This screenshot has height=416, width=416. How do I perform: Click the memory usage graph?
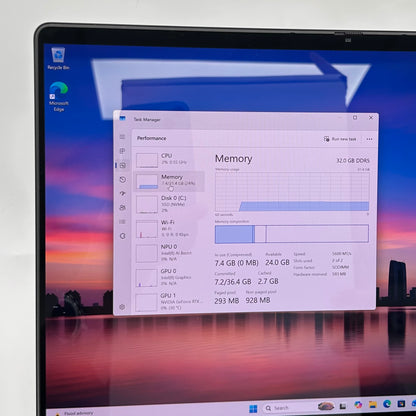coord(292,192)
